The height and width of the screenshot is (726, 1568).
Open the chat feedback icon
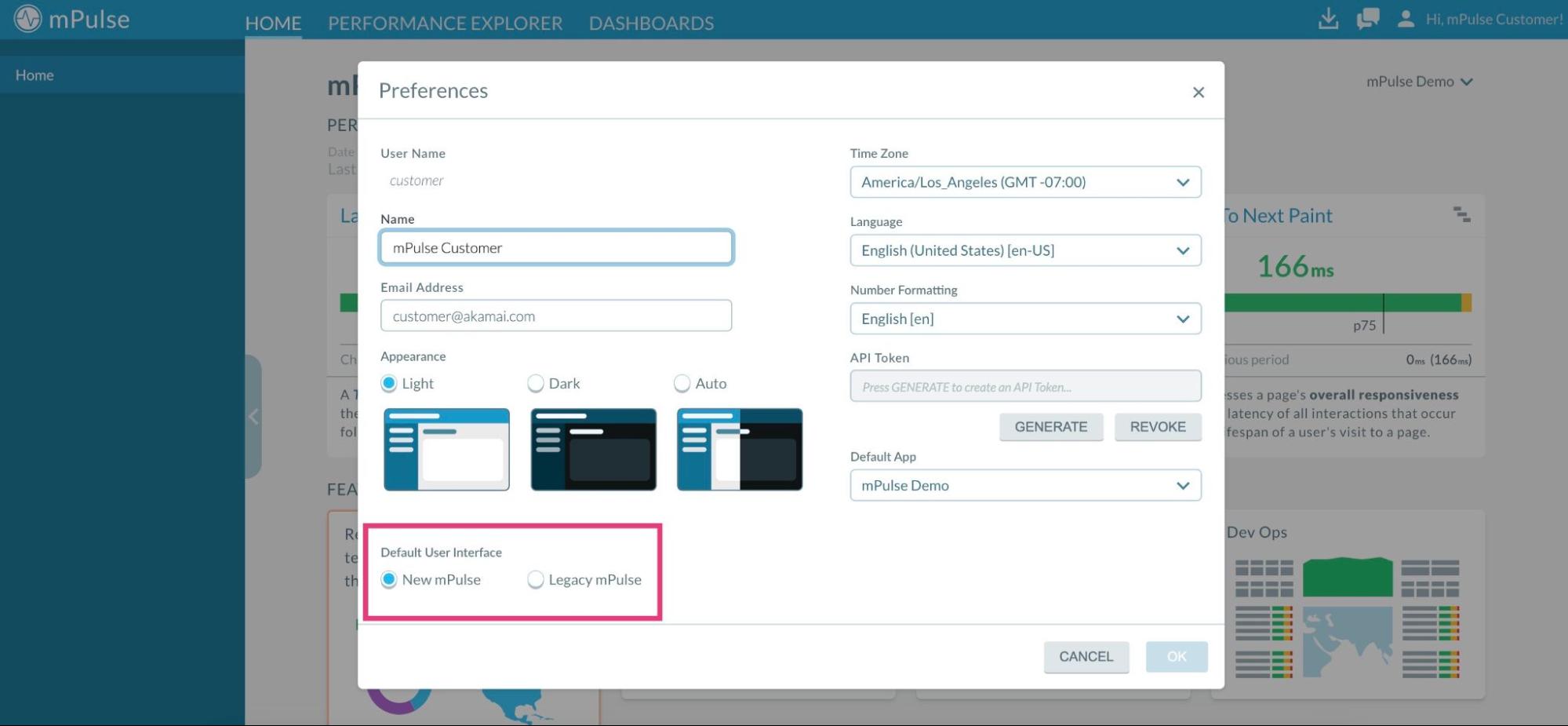pyautogui.click(x=1367, y=19)
